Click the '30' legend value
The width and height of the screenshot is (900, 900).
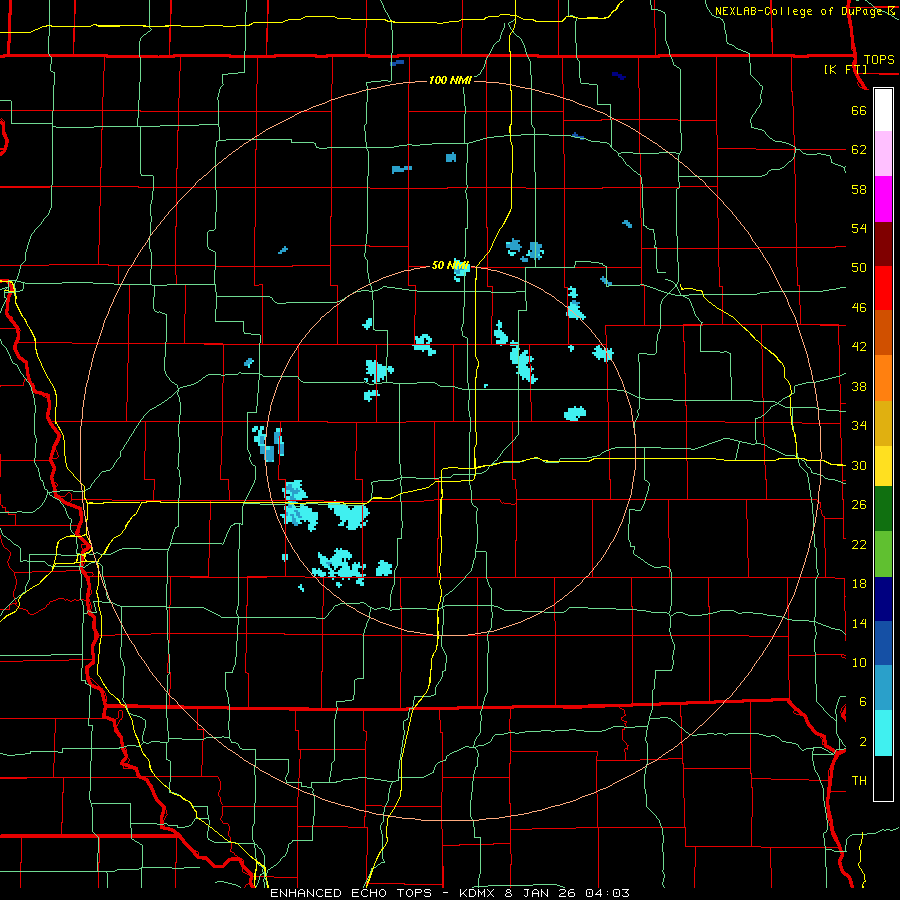(x=859, y=465)
